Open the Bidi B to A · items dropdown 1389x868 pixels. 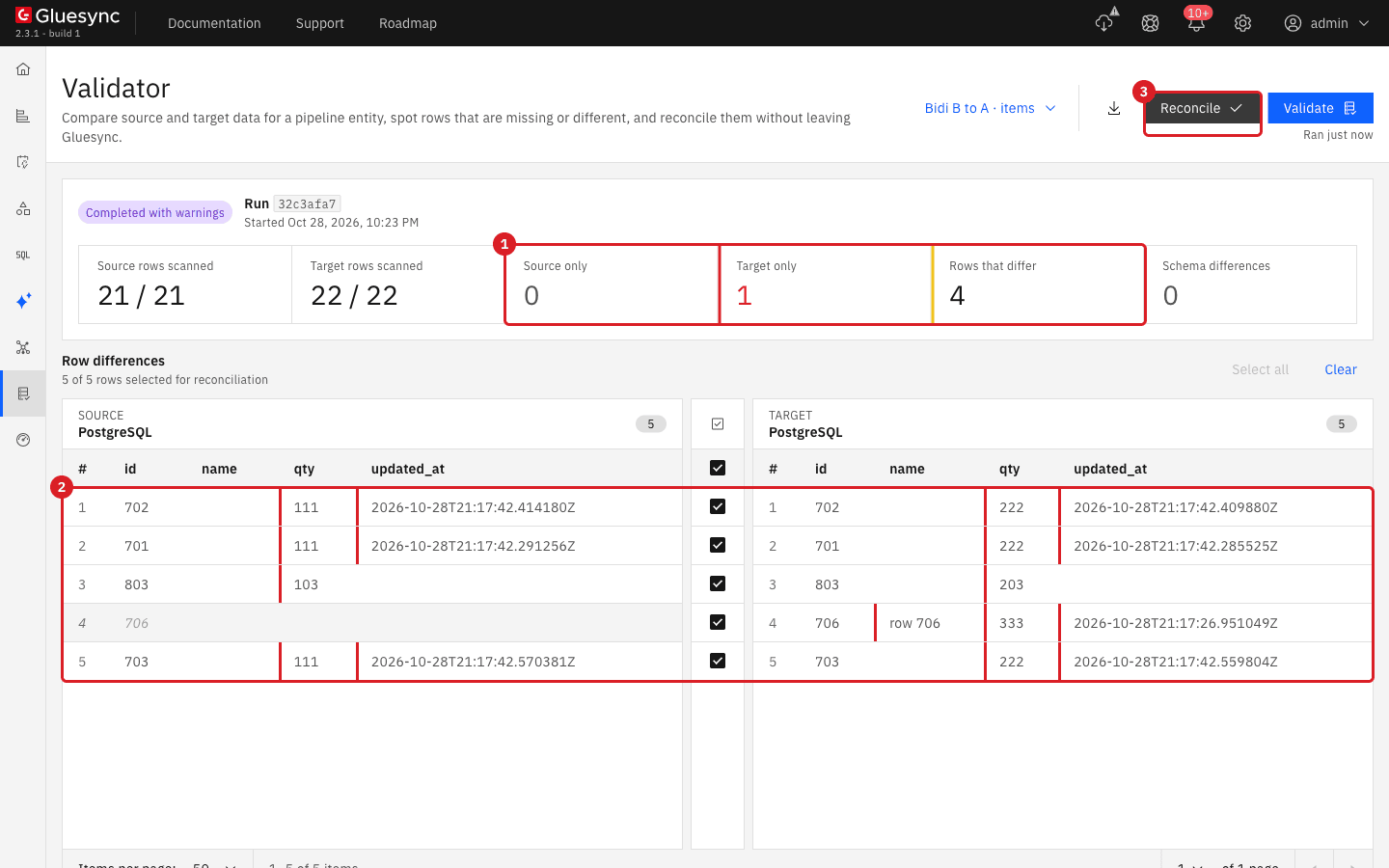[x=991, y=108]
